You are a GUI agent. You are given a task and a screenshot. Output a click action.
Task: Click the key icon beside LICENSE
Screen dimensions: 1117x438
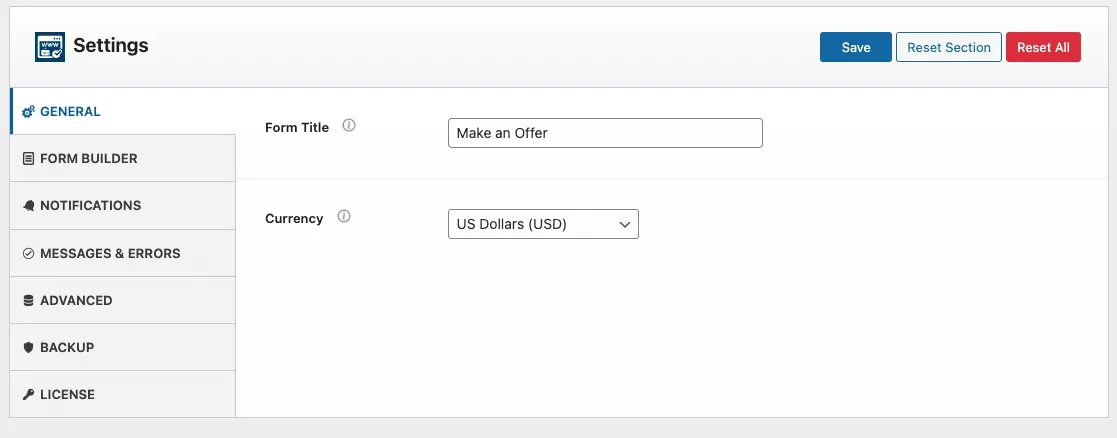point(28,395)
